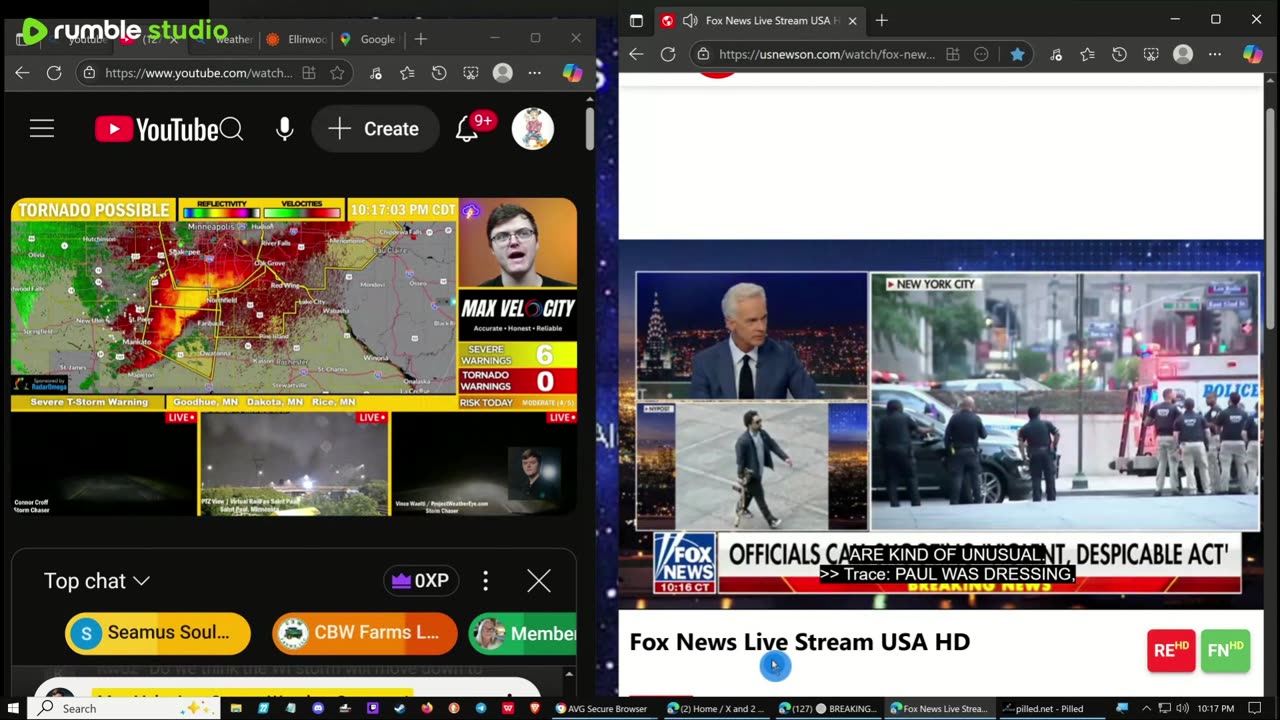Click the Fox News live video player

pos(940,424)
